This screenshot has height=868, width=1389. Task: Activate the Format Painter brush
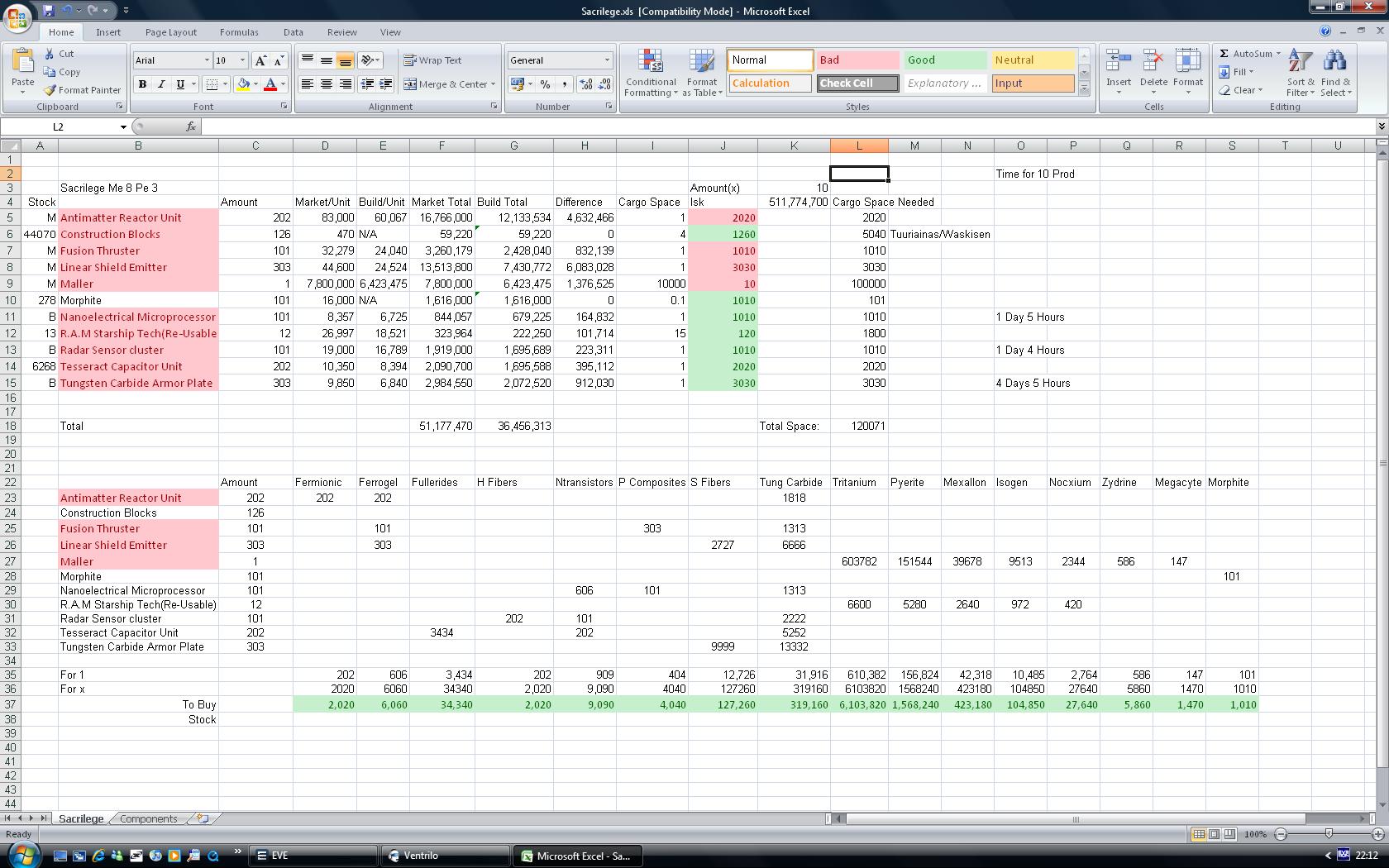83,90
